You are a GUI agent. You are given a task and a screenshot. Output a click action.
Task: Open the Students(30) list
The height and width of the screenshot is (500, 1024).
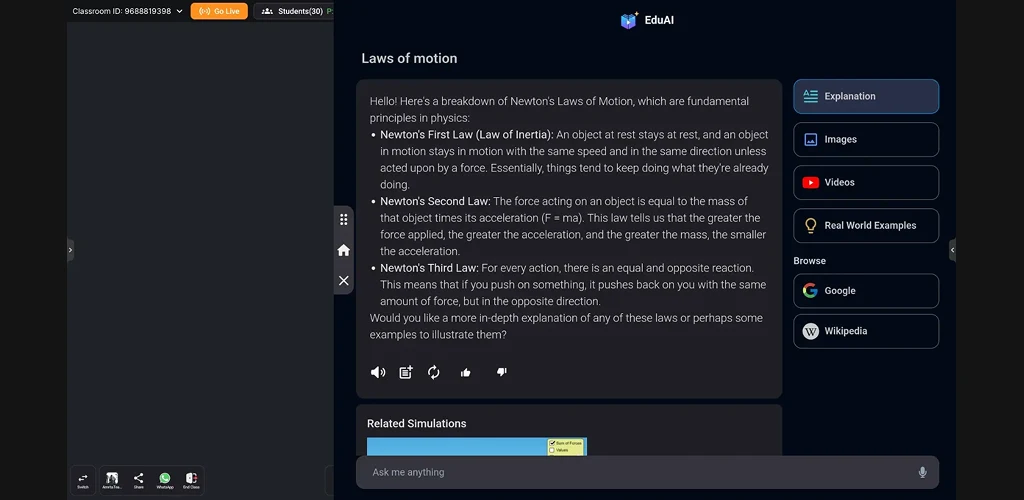294,11
